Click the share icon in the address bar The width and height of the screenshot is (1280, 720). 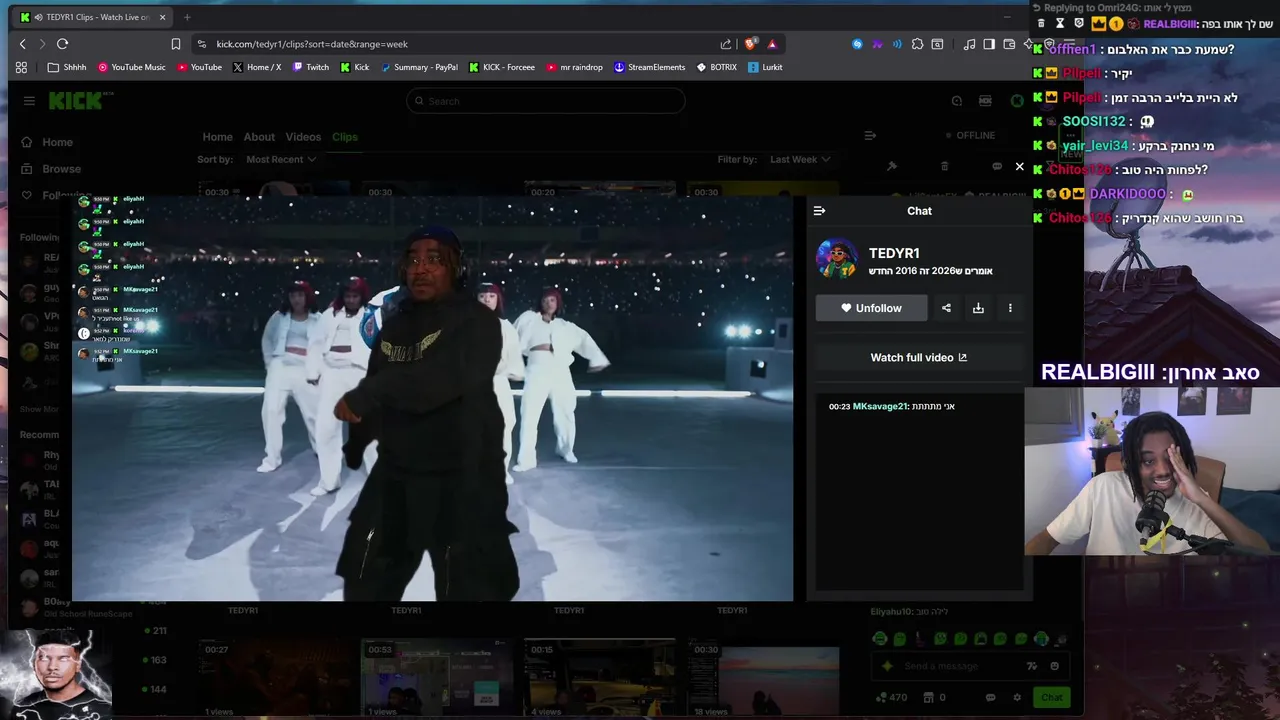point(726,44)
